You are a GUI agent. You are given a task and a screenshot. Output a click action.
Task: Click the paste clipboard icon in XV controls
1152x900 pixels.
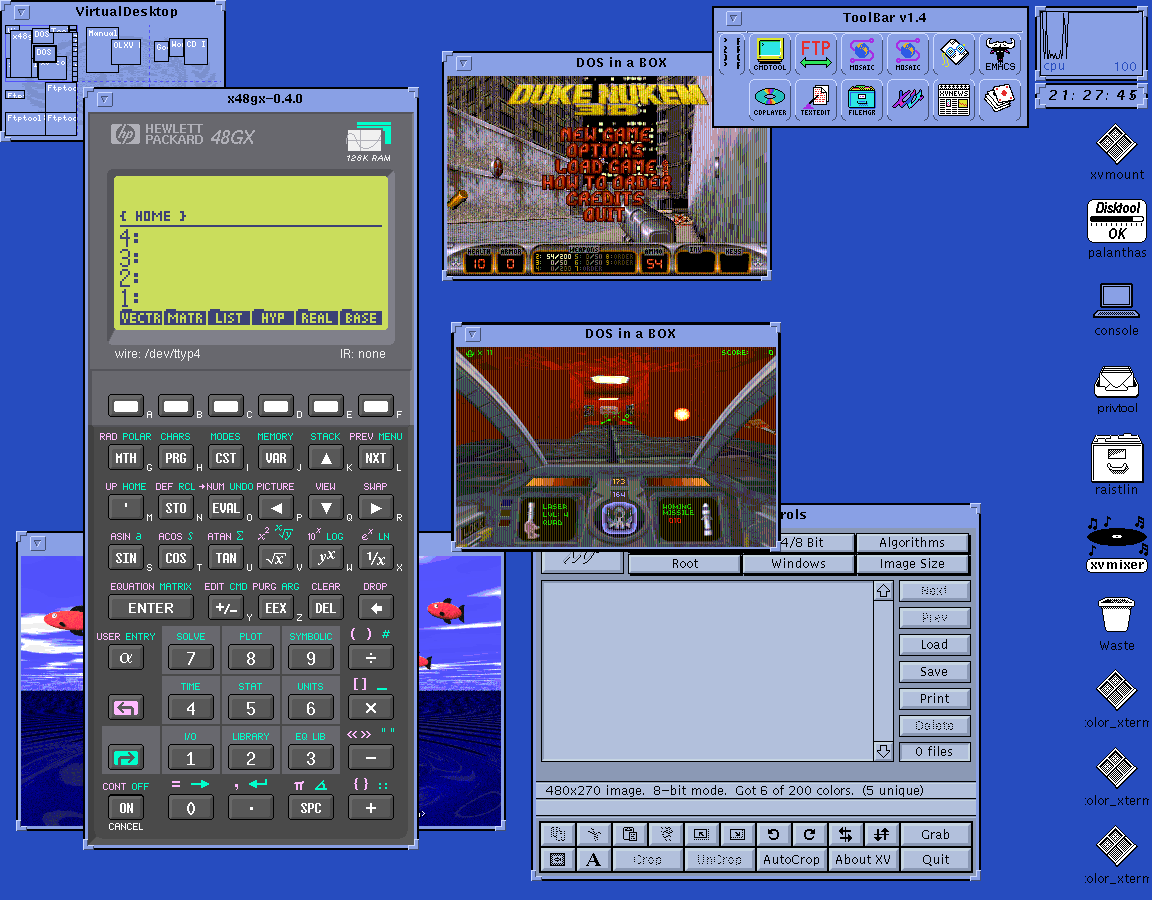tap(630, 834)
